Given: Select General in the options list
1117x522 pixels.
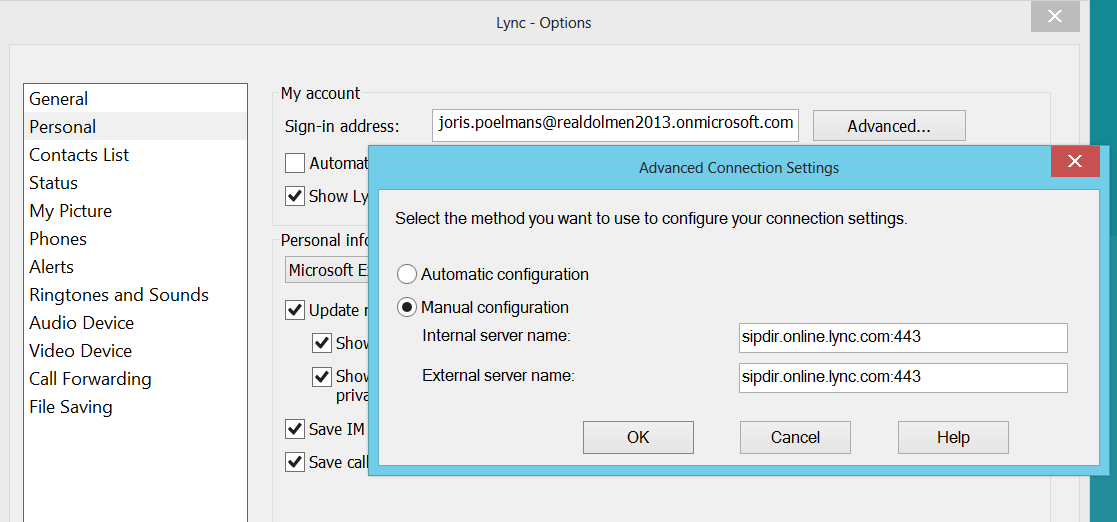Looking at the screenshot, I should click(135, 99).
